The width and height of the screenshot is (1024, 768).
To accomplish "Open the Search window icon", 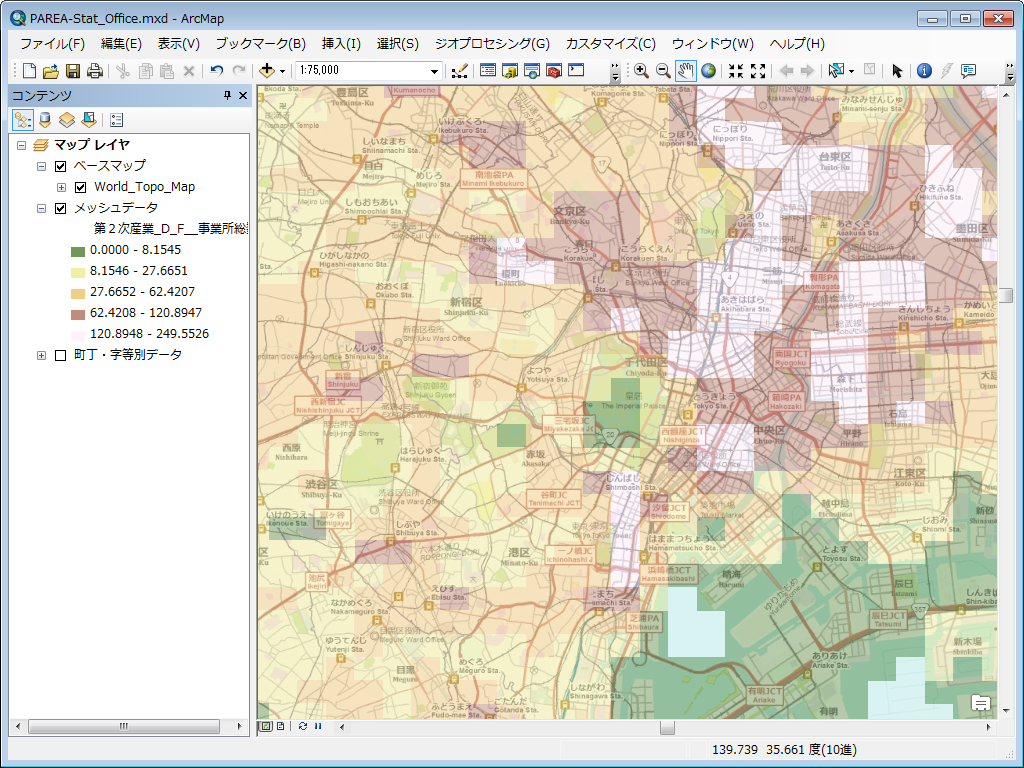I will point(532,71).
